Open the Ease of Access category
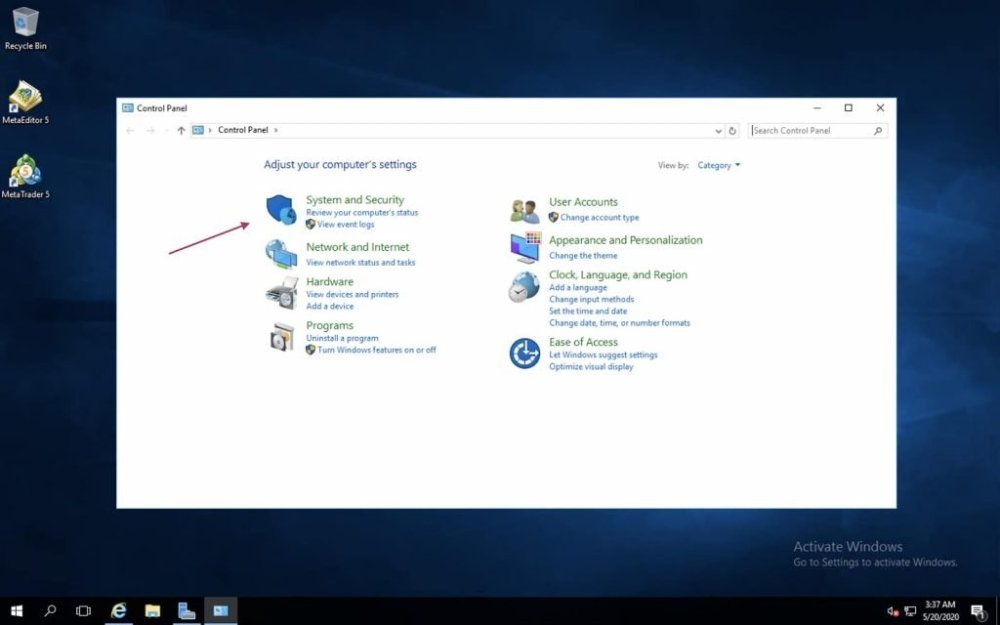This screenshot has width=1000, height=625. [x=583, y=342]
